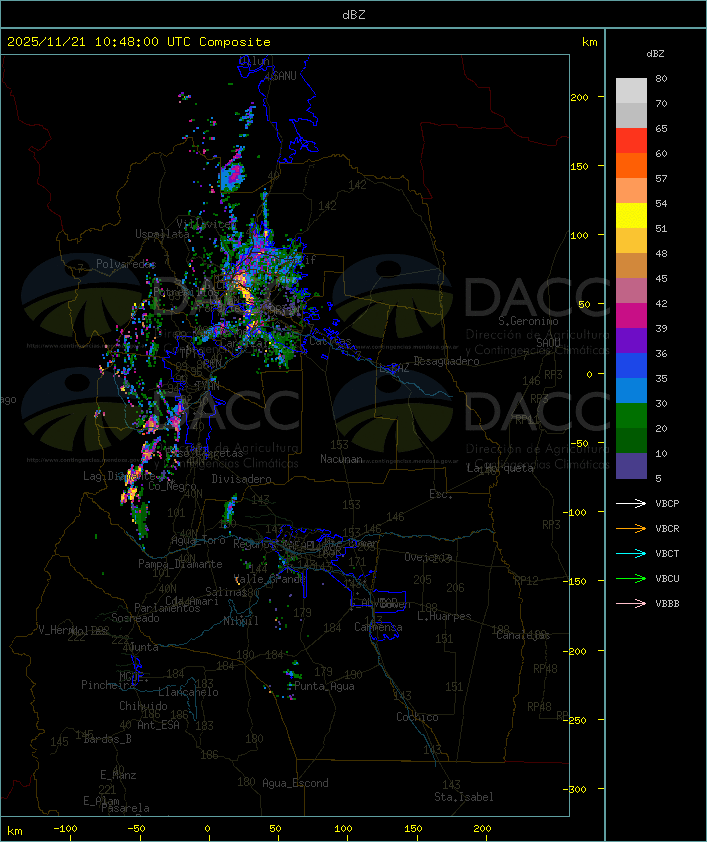Click the Pampa_Diamante map label

click(180, 564)
